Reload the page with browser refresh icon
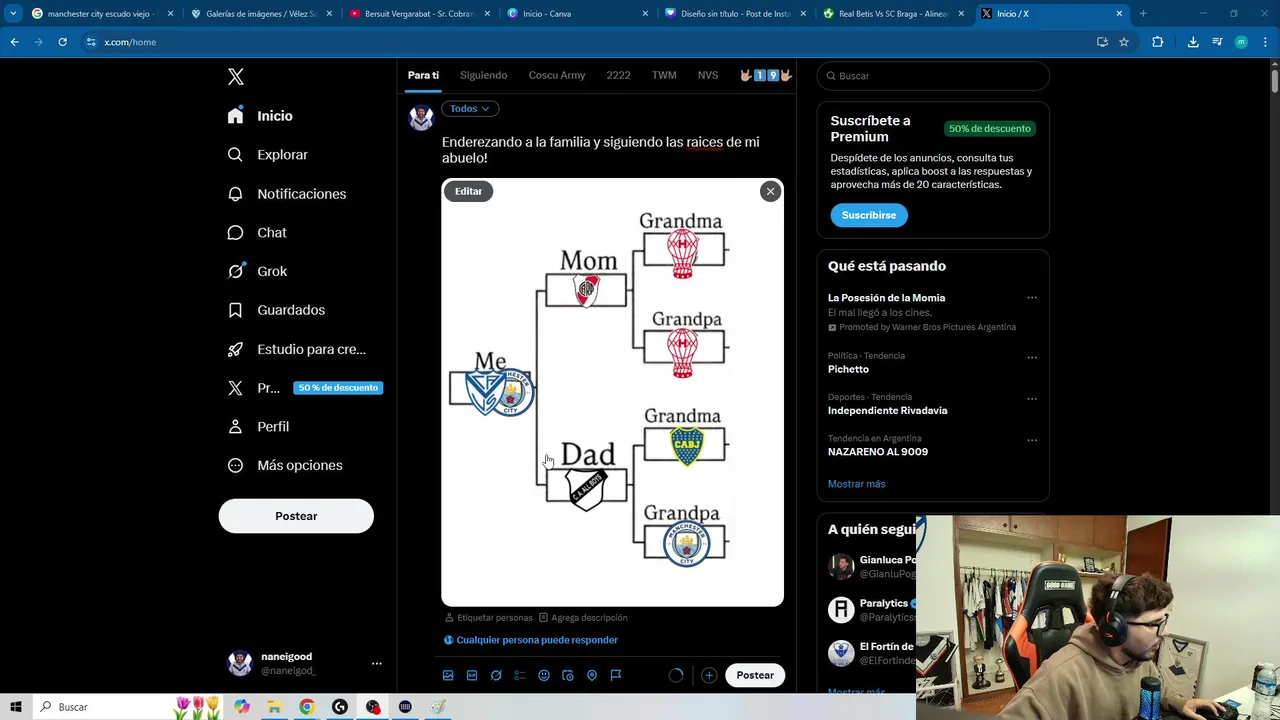Image resolution: width=1280 pixels, height=720 pixels. (62, 42)
